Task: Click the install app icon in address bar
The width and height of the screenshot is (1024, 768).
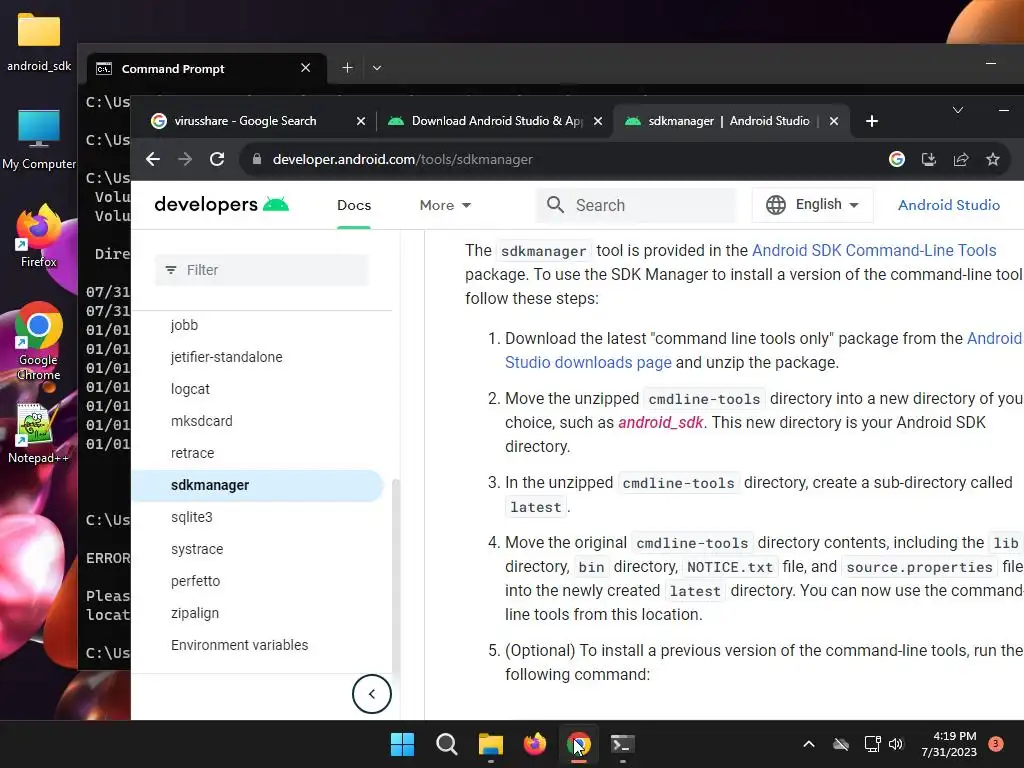Action: (x=929, y=159)
